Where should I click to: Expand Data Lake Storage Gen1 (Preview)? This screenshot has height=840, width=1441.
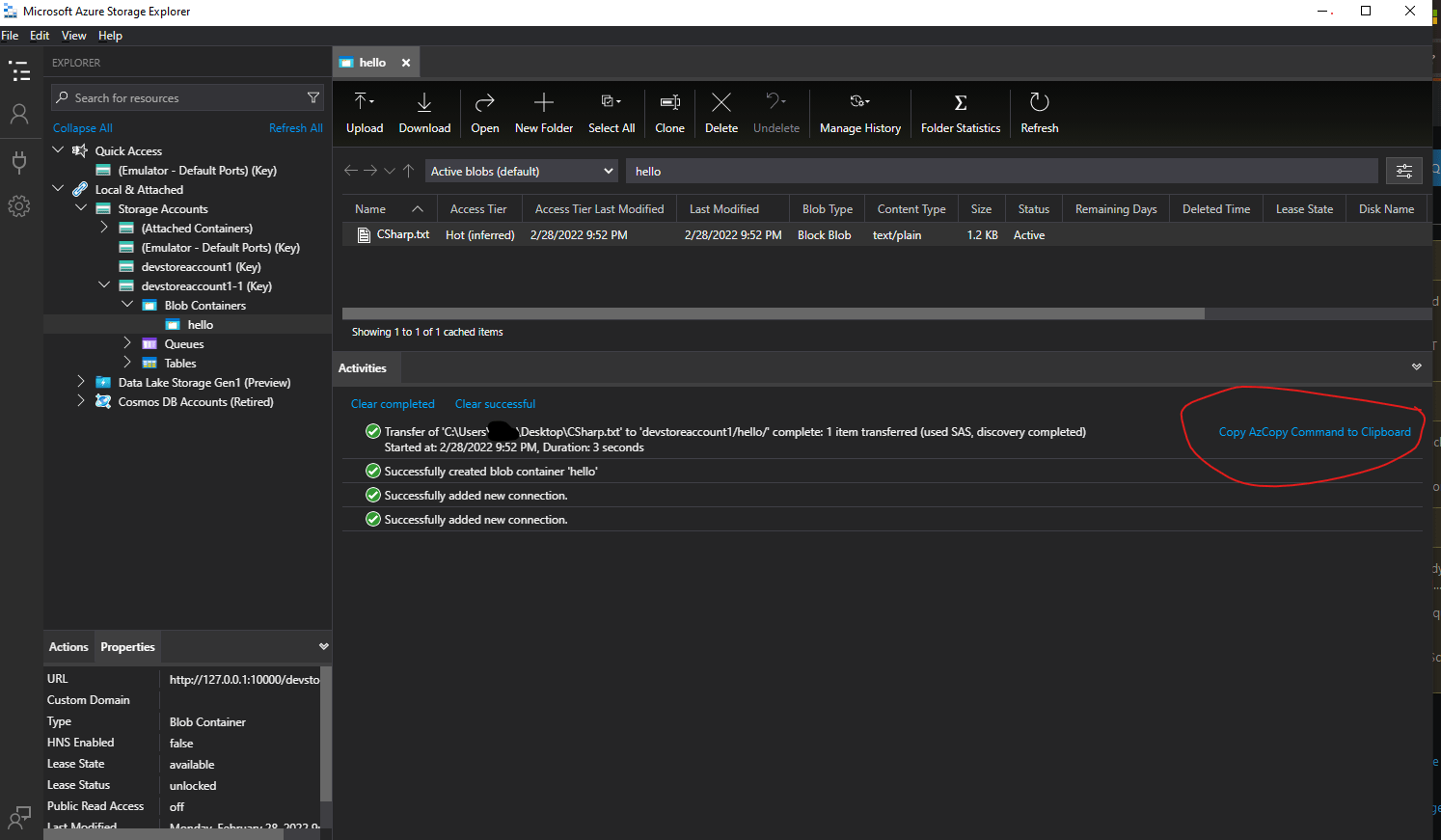[81, 382]
